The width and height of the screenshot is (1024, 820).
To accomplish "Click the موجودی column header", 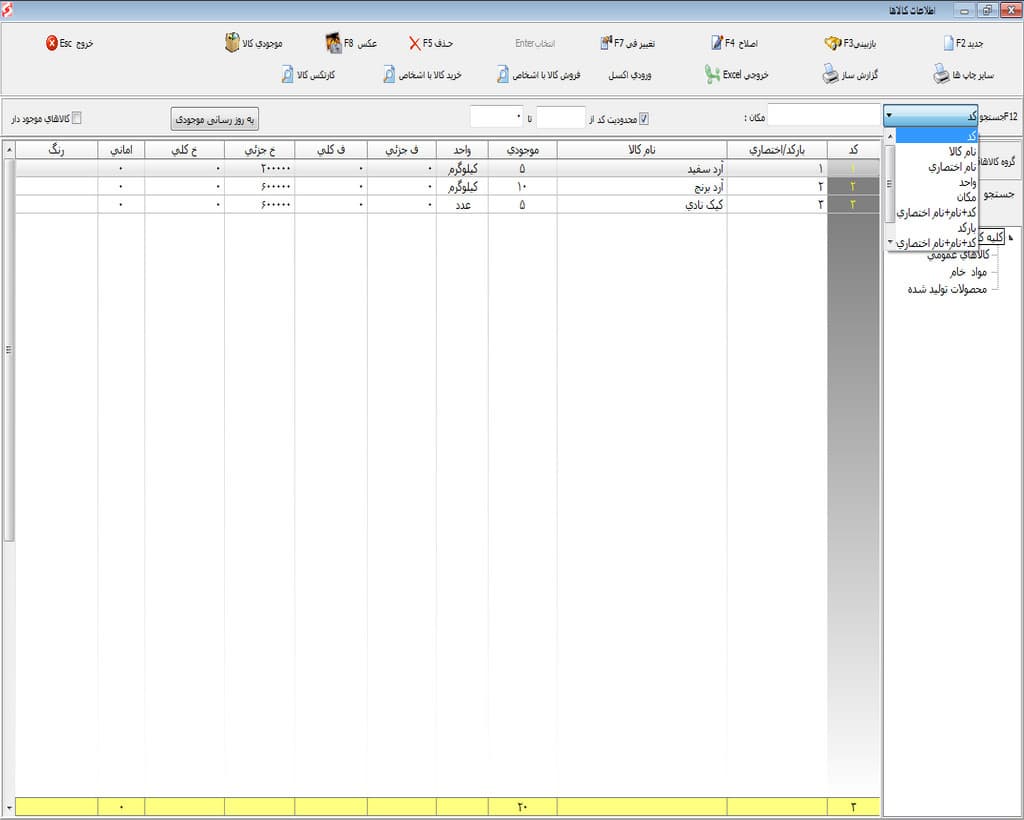I will (x=521, y=150).
